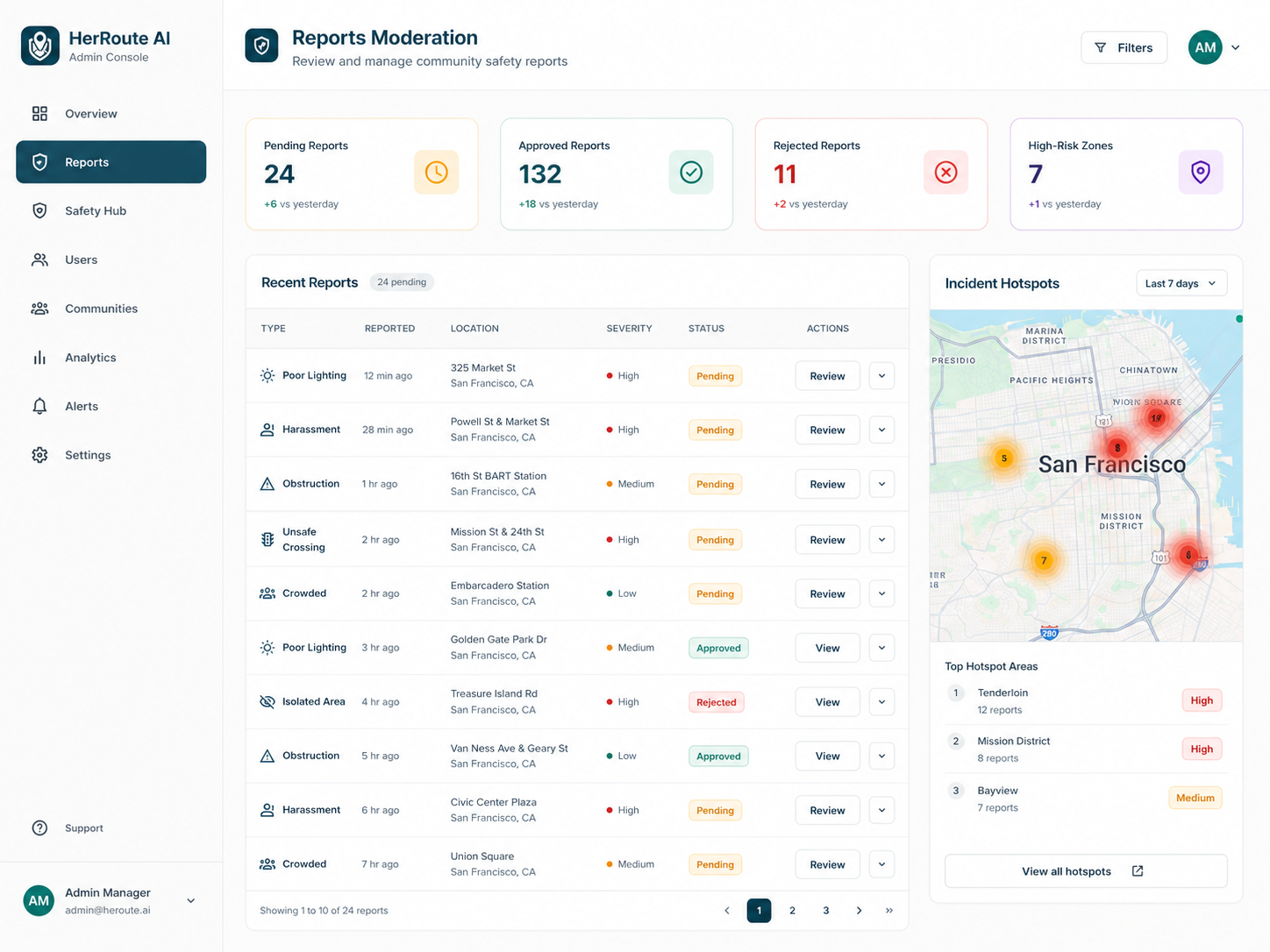Click the Analytics bar chart icon
This screenshot has width=1270, height=952.
(39, 358)
